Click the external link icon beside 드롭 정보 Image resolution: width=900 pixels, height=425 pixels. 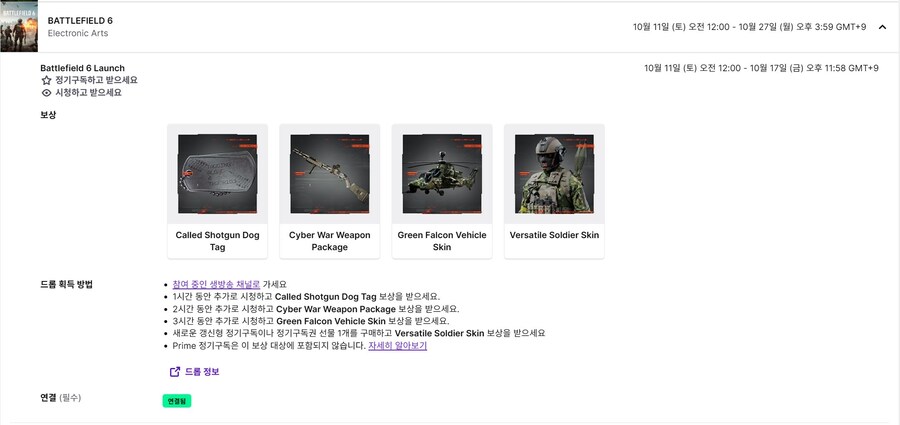pyautogui.click(x=175, y=372)
